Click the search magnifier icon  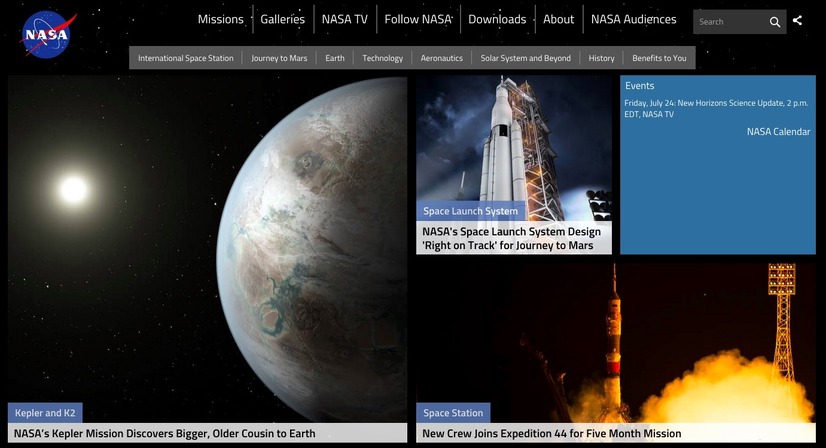[774, 22]
